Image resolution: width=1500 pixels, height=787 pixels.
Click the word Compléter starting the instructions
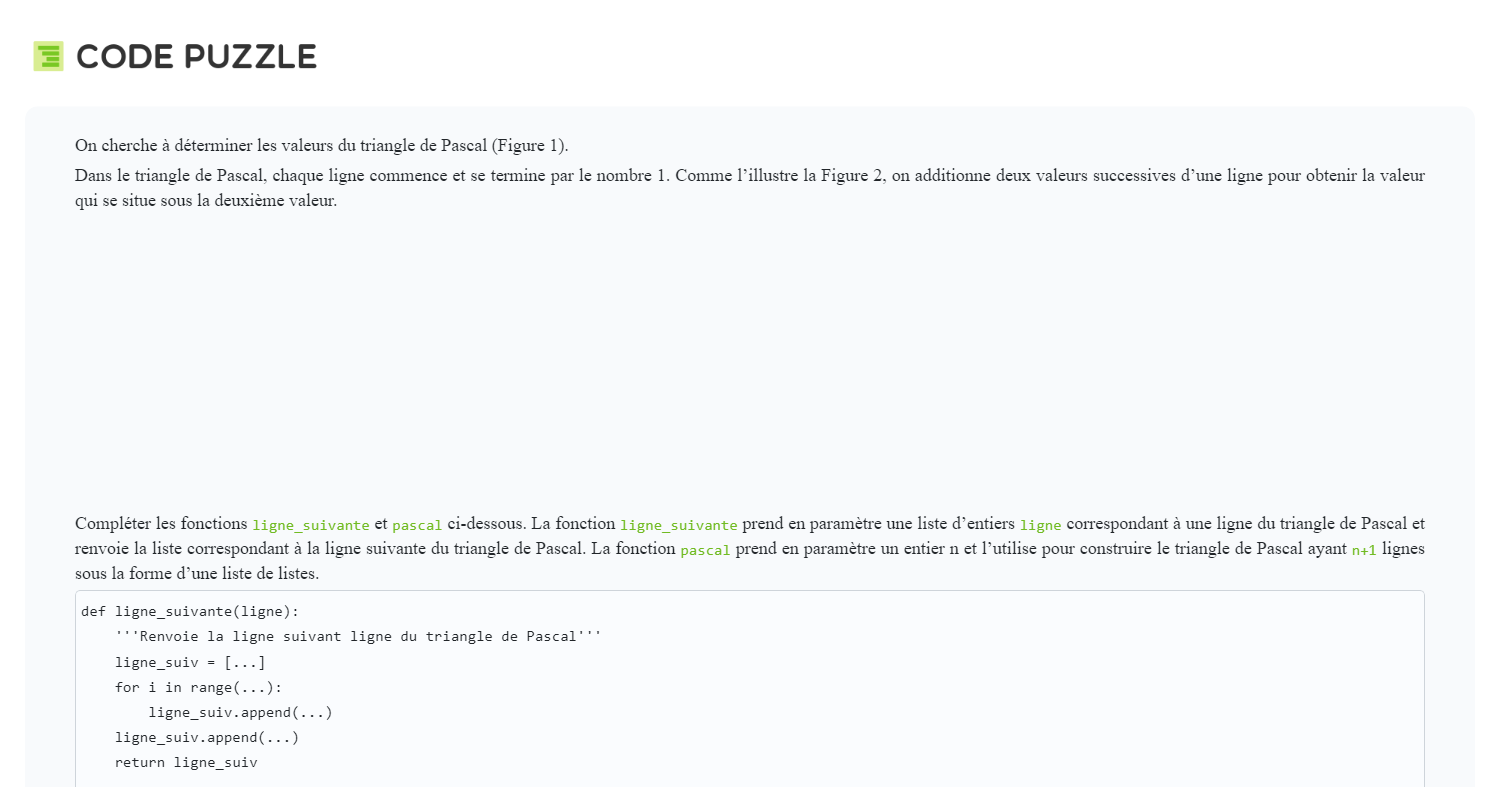tap(111, 523)
